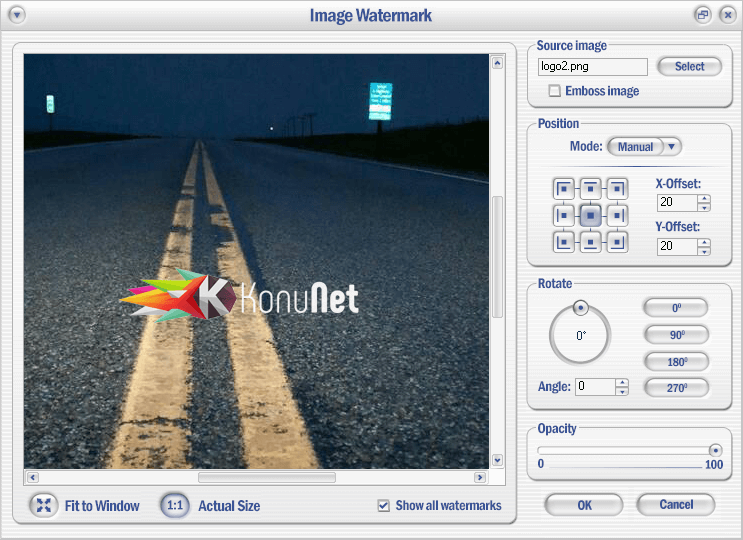The image size is (743, 540).
Task: Confirm with the OK button
Action: (584, 505)
